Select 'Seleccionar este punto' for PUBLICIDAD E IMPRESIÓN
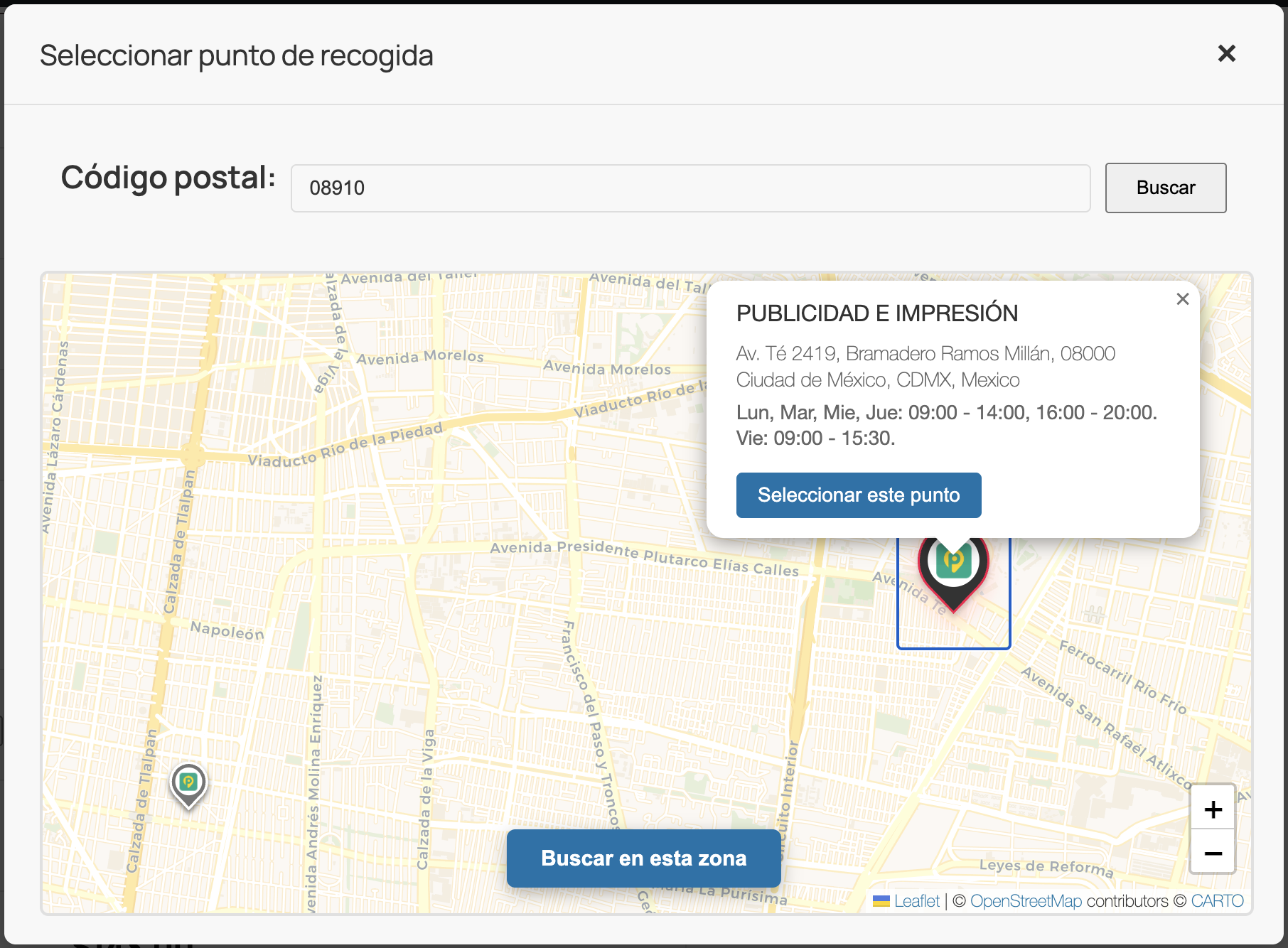Image resolution: width=1288 pixels, height=948 pixels. tap(859, 495)
